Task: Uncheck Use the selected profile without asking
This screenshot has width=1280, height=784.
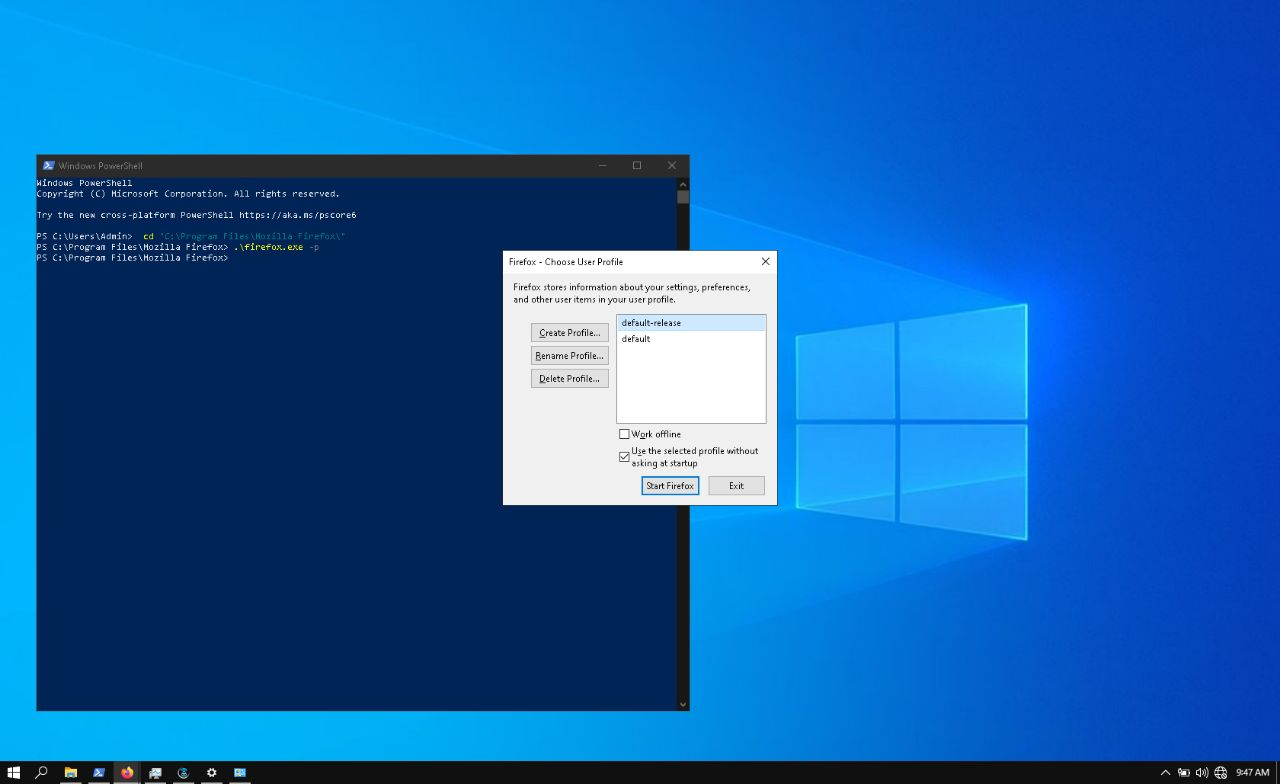Action: click(x=624, y=457)
